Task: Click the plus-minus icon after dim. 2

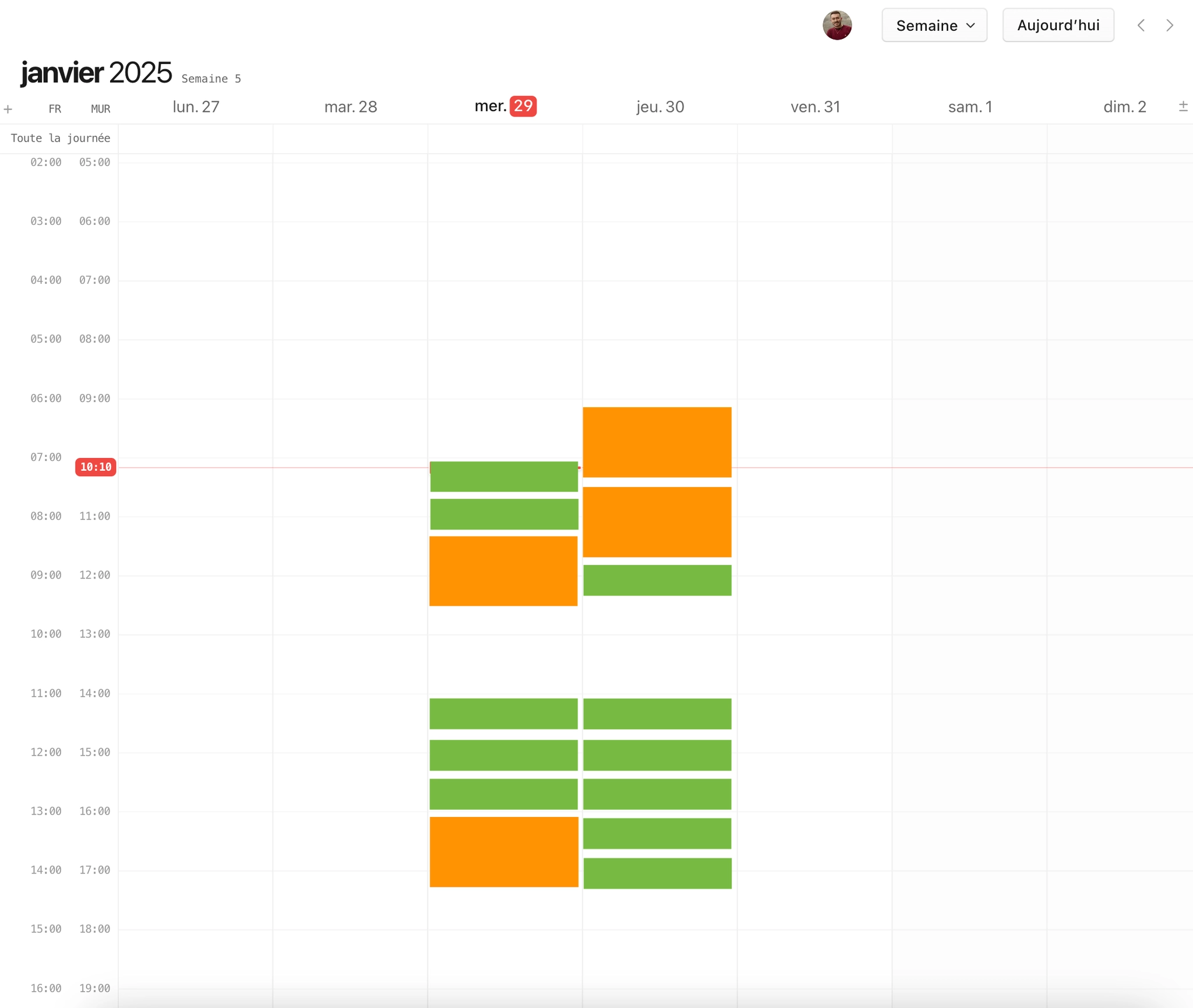Action: 1183,107
